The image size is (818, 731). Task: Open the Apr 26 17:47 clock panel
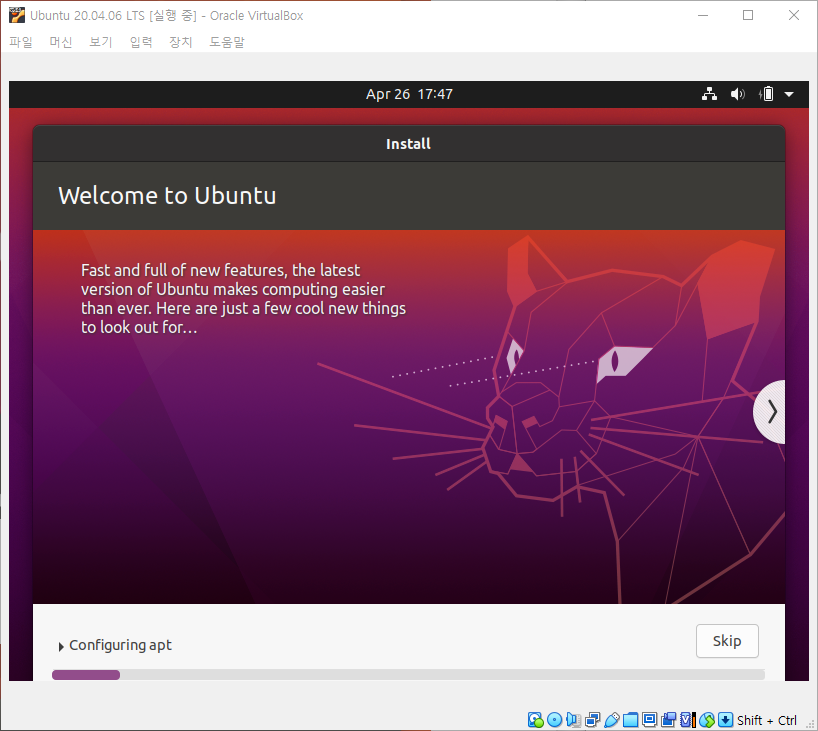(x=409, y=94)
